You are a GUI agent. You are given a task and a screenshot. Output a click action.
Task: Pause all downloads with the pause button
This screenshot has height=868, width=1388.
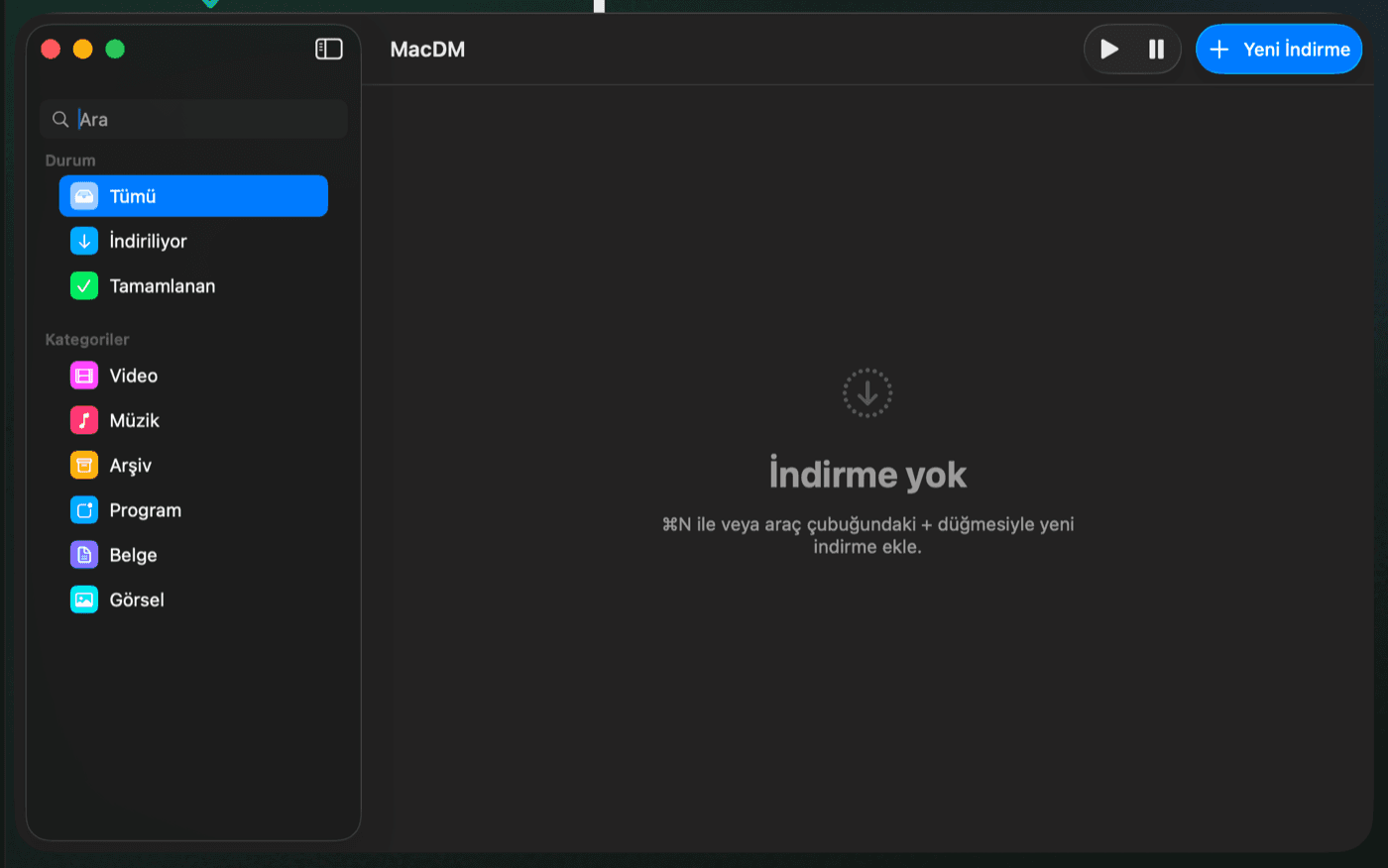pyautogui.click(x=1156, y=49)
